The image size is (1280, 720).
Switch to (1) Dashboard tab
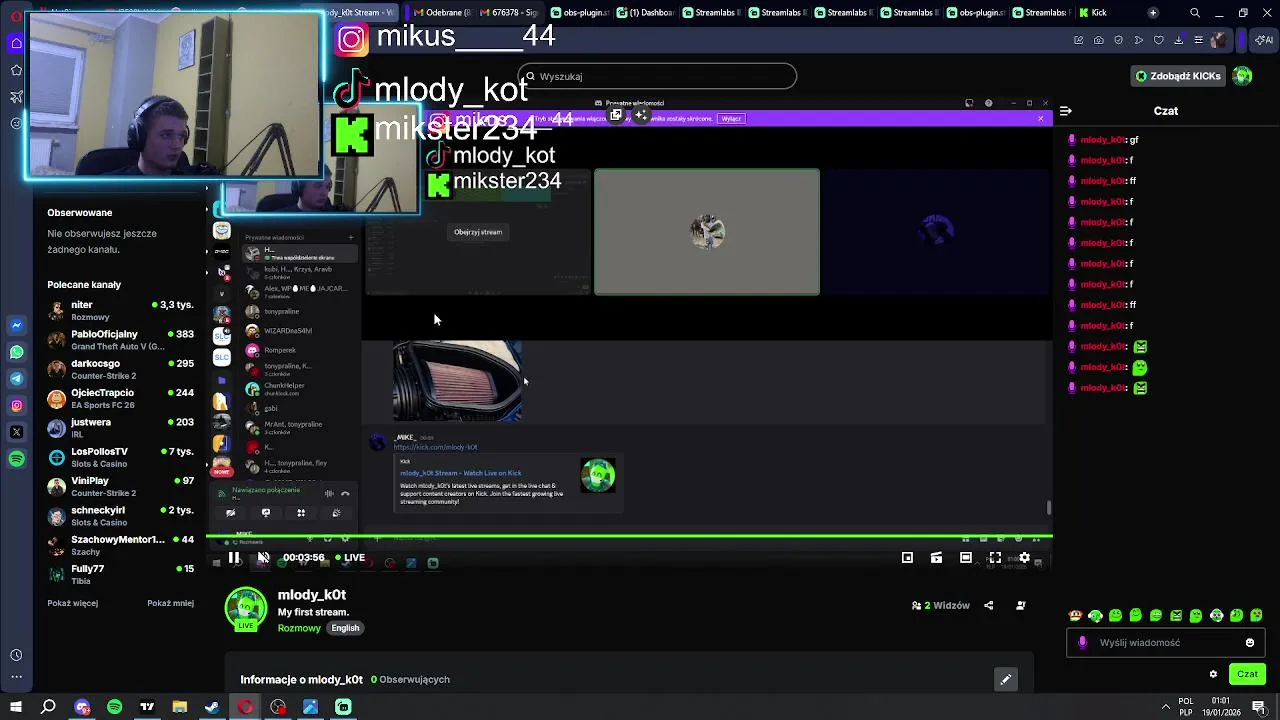tap(648, 13)
